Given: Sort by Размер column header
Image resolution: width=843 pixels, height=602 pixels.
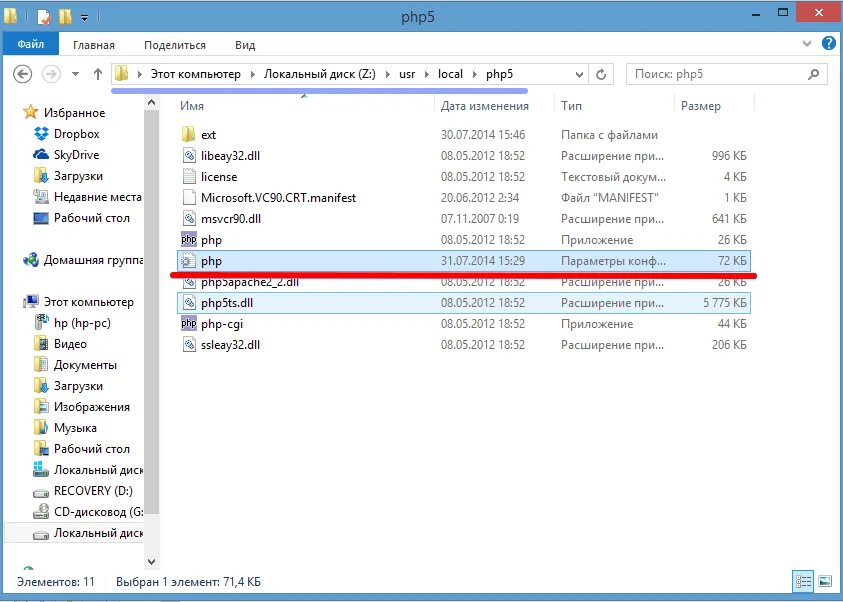Looking at the screenshot, I should (x=701, y=106).
